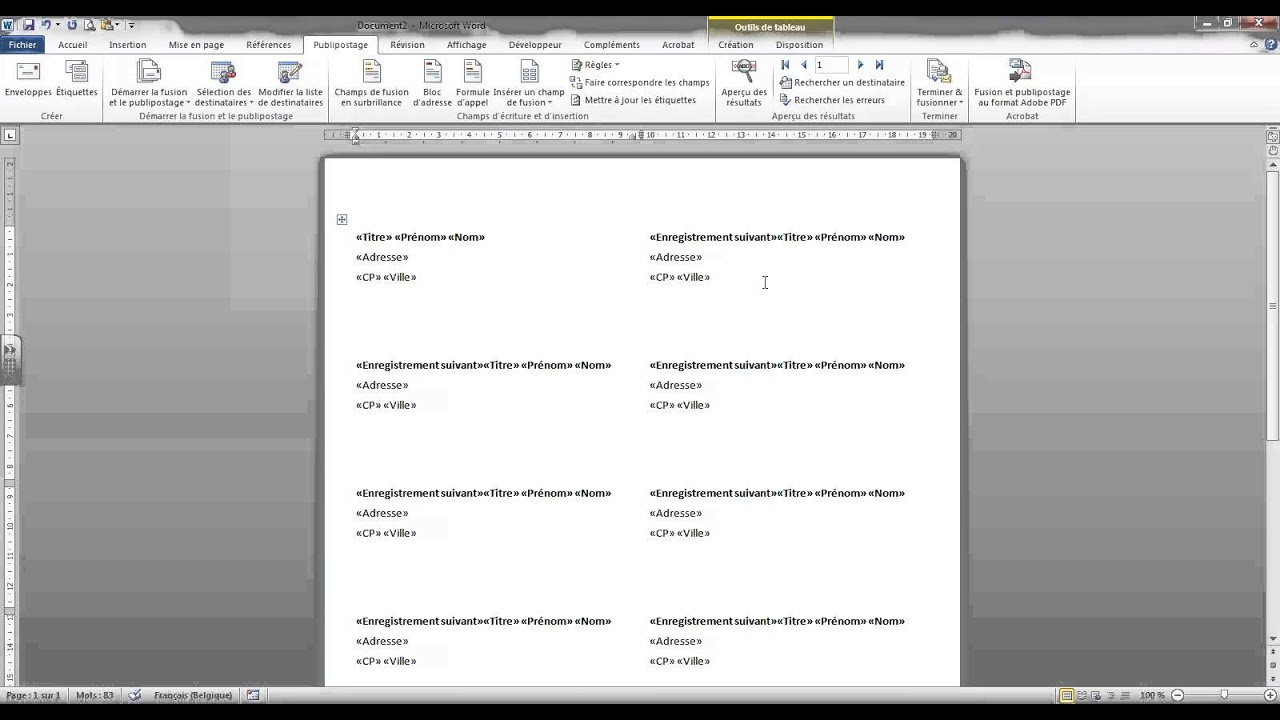
Task: Click the macro recording status icon
Action: (x=253, y=695)
